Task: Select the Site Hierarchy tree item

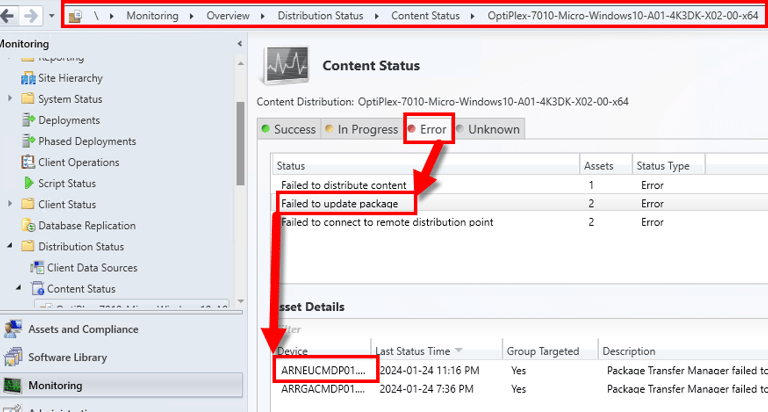Action: [71, 78]
